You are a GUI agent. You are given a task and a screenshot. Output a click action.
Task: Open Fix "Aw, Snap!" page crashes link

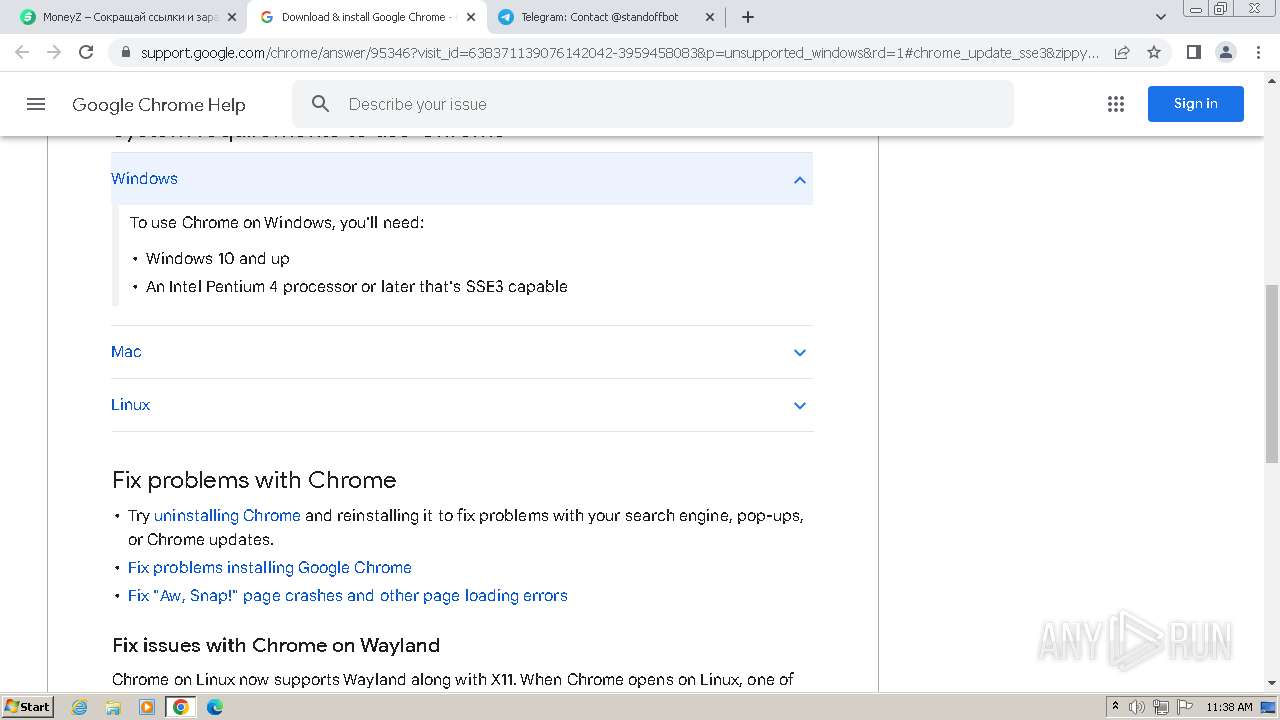point(348,595)
